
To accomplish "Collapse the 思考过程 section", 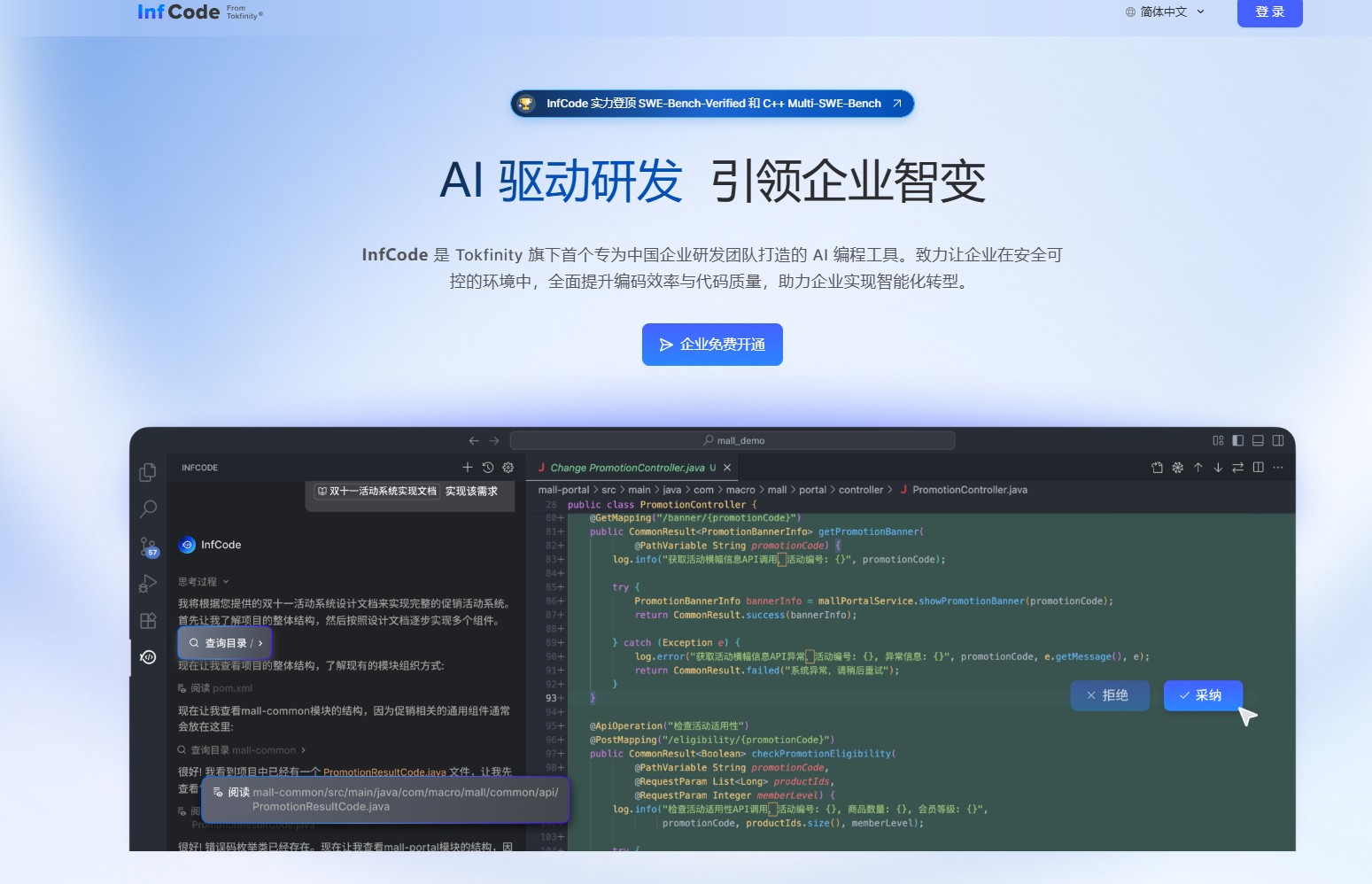I will click(203, 582).
